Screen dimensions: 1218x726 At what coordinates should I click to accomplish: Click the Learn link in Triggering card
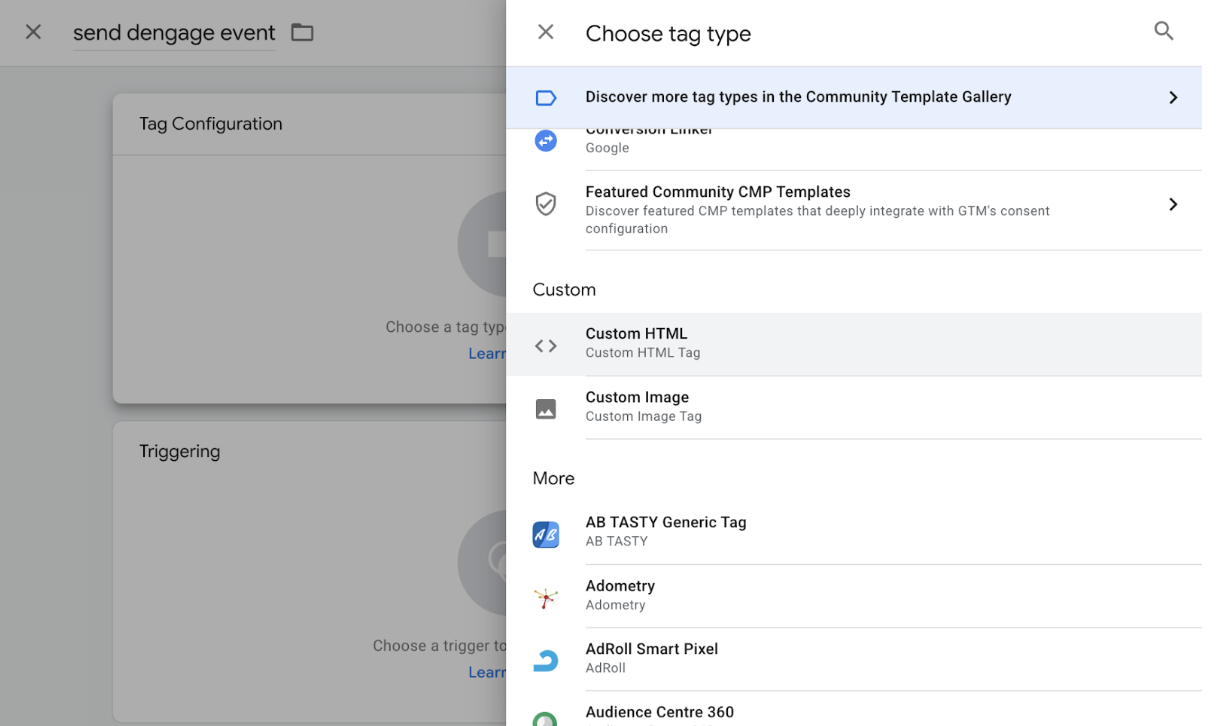487,672
